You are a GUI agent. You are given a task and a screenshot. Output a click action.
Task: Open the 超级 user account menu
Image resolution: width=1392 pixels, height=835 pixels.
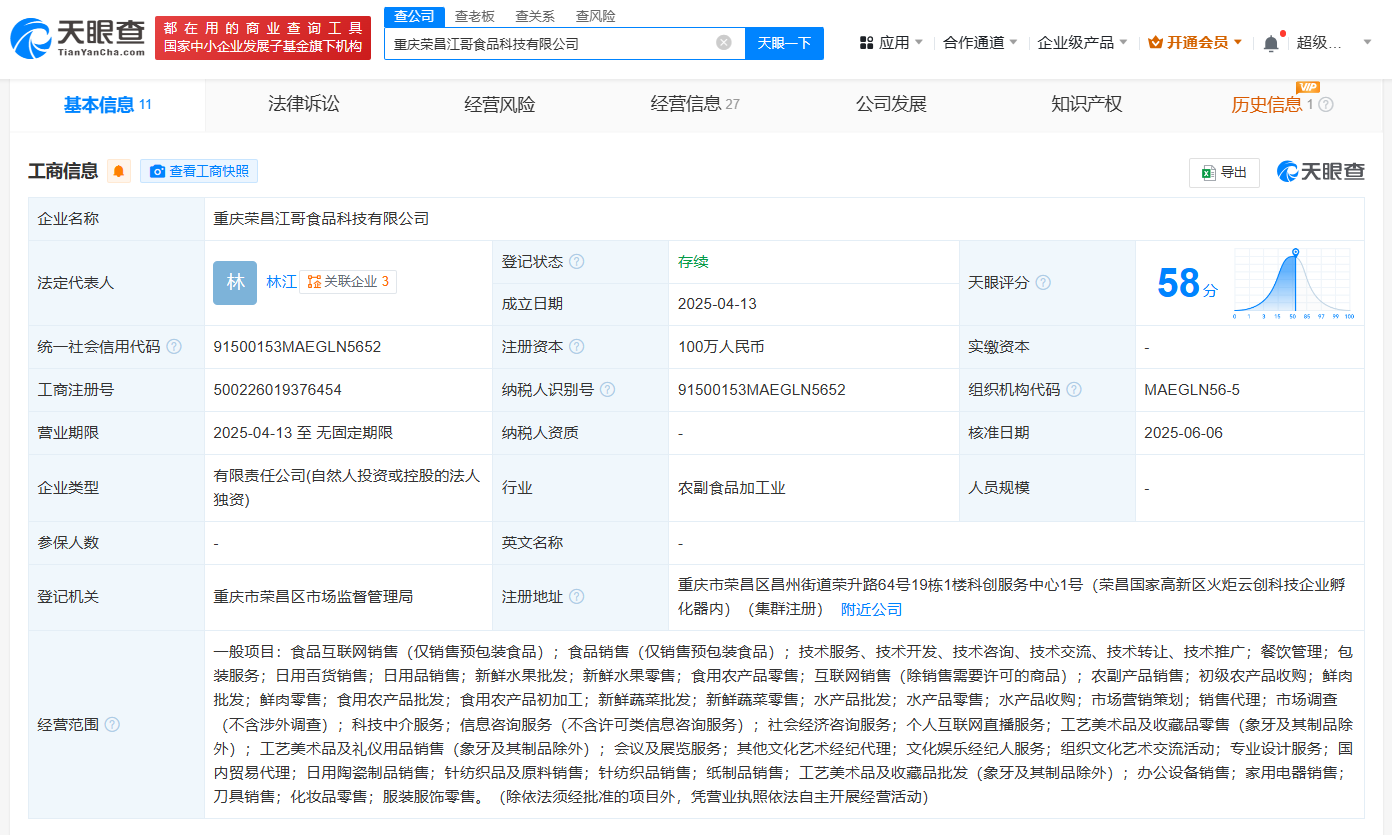[x=1333, y=43]
